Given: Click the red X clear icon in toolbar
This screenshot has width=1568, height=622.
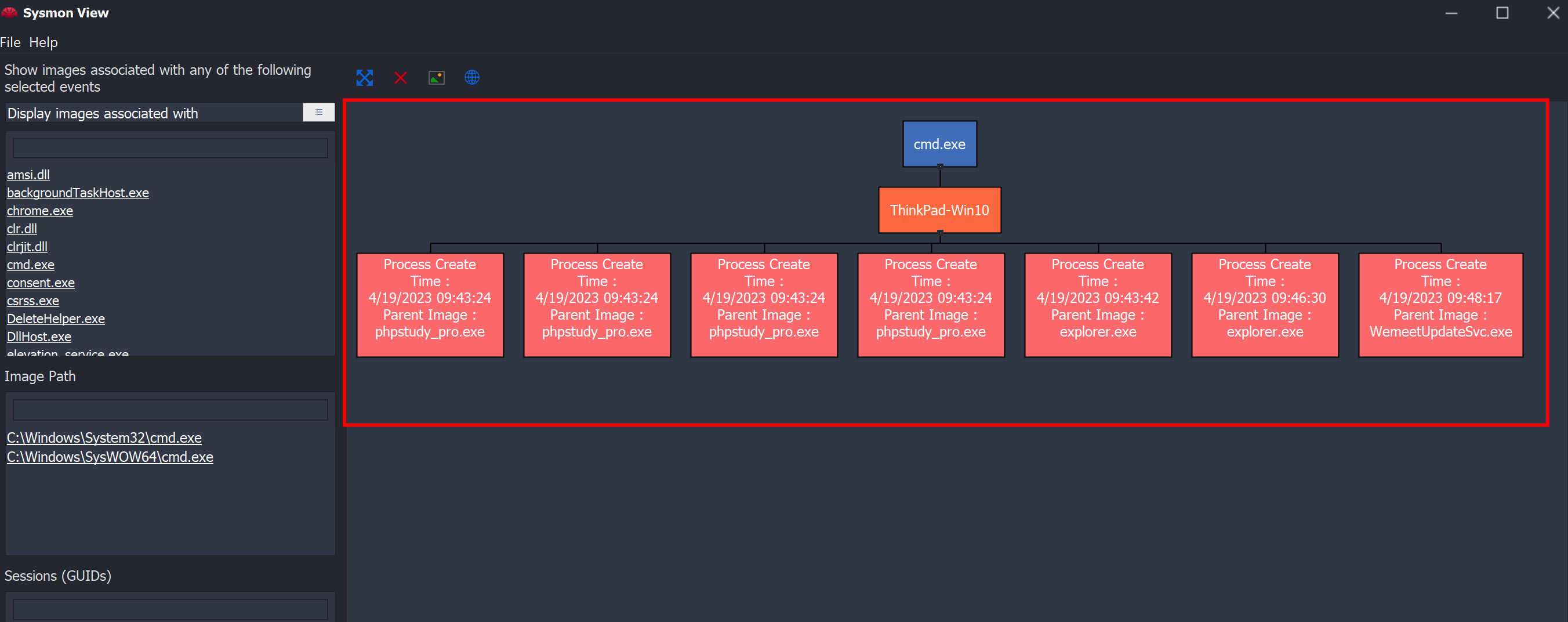Looking at the screenshot, I should click(401, 77).
